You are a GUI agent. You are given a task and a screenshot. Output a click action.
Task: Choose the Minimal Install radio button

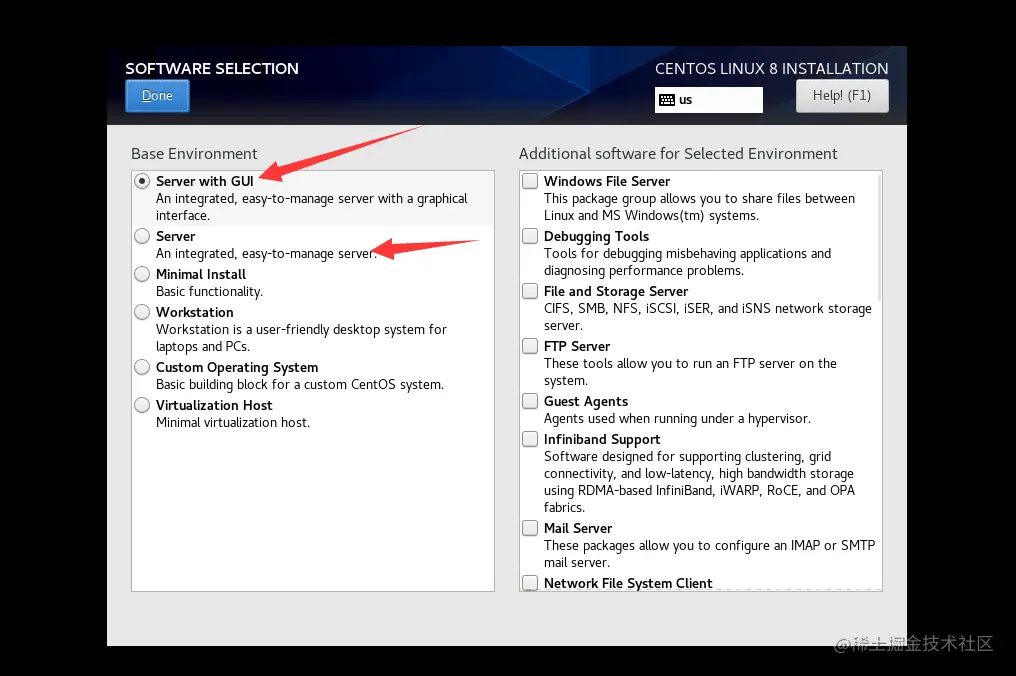tap(142, 274)
